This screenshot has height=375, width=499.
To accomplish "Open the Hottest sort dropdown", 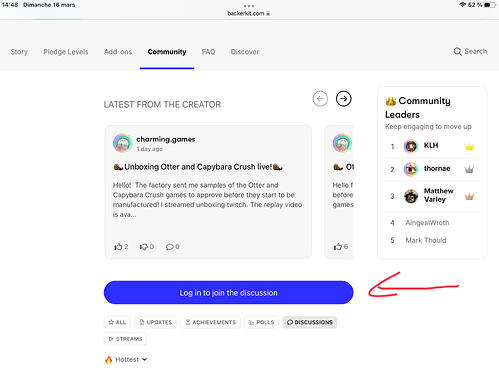I will click(x=126, y=360).
